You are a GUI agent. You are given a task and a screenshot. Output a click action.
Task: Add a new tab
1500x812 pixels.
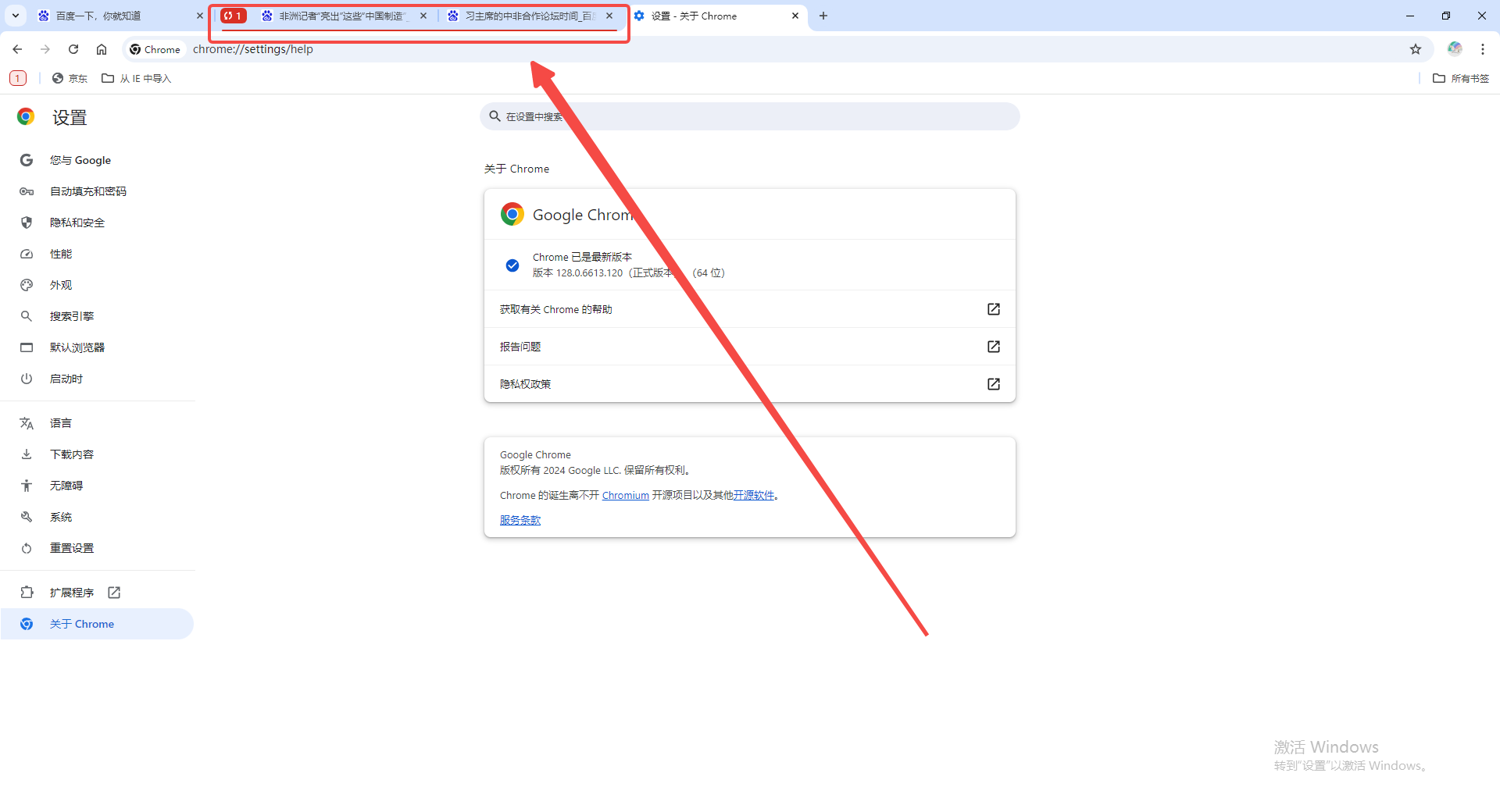823,16
